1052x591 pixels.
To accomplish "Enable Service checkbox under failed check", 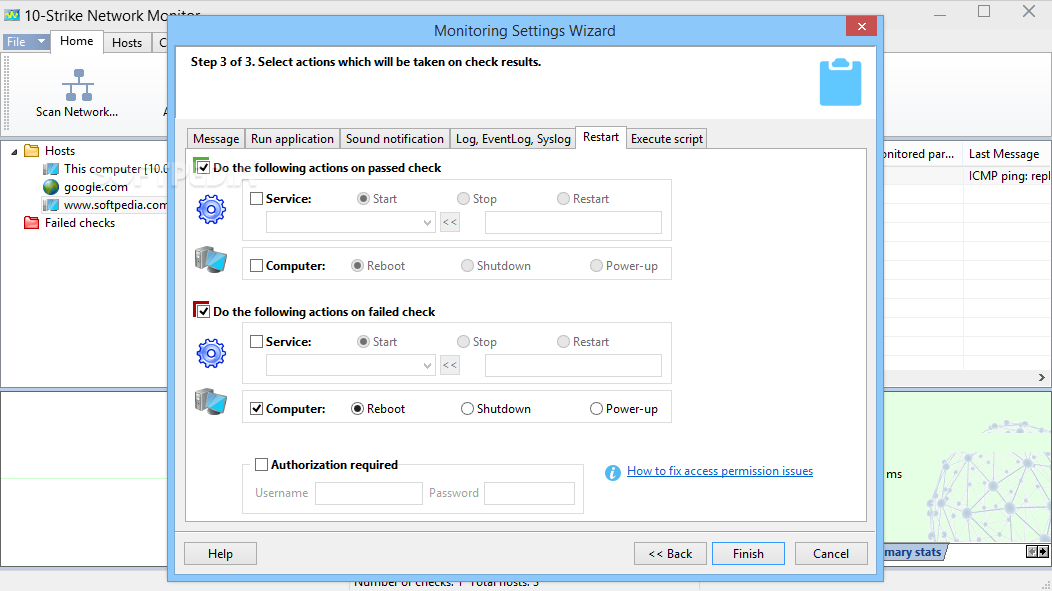I will coord(256,341).
